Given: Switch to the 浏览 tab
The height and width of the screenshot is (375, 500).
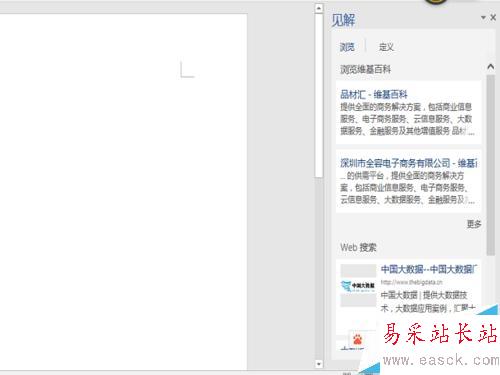Looking at the screenshot, I should pos(347,47).
